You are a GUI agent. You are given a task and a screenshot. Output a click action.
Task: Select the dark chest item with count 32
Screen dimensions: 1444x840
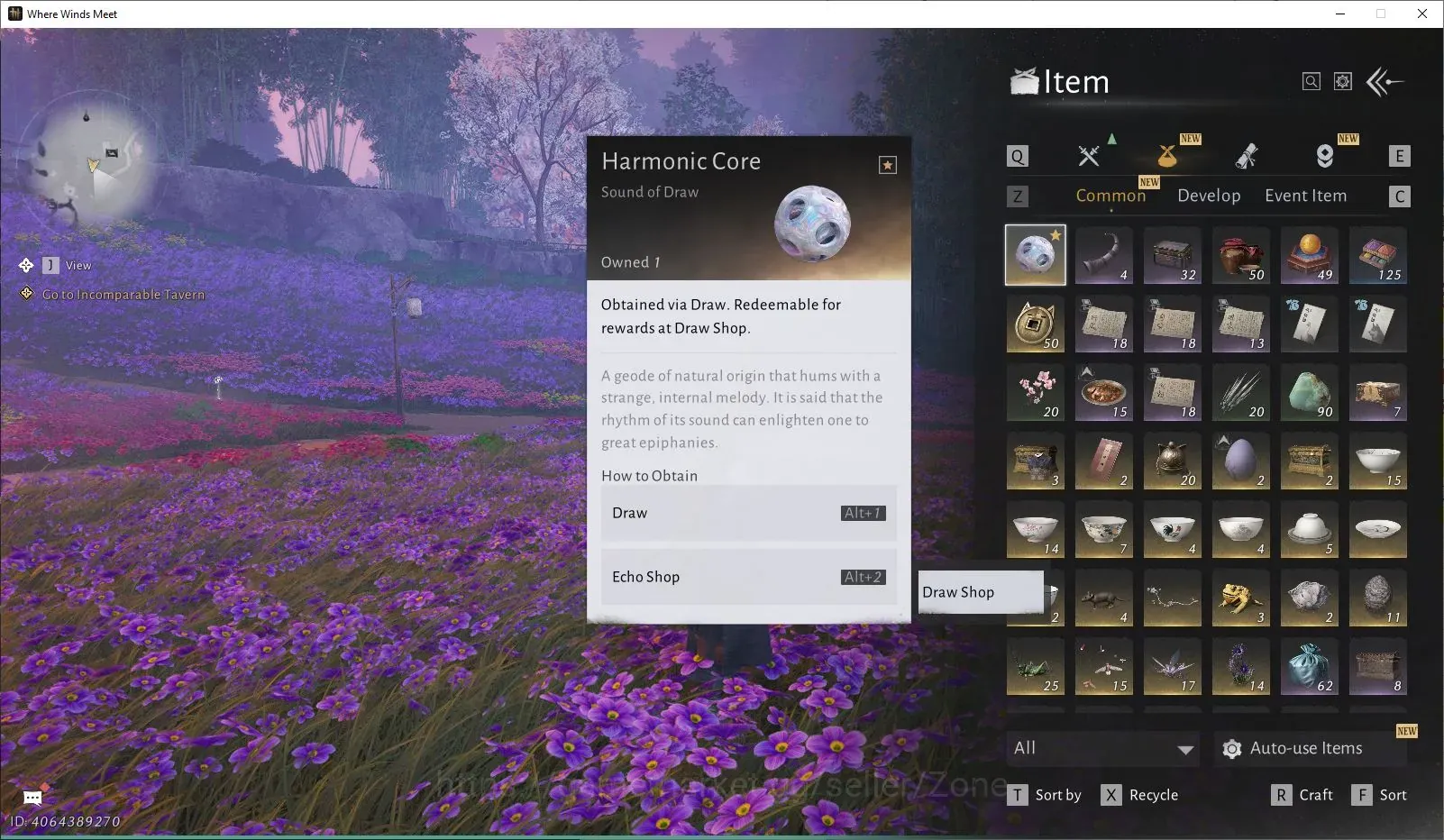(1173, 255)
